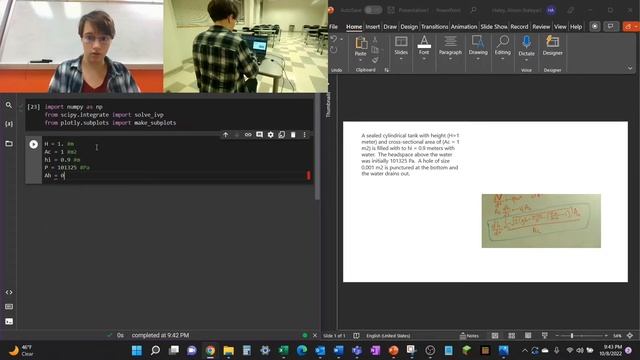This screenshot has height=360, width=640.
Task: Click the Paste icon
Action: point(361,42)
